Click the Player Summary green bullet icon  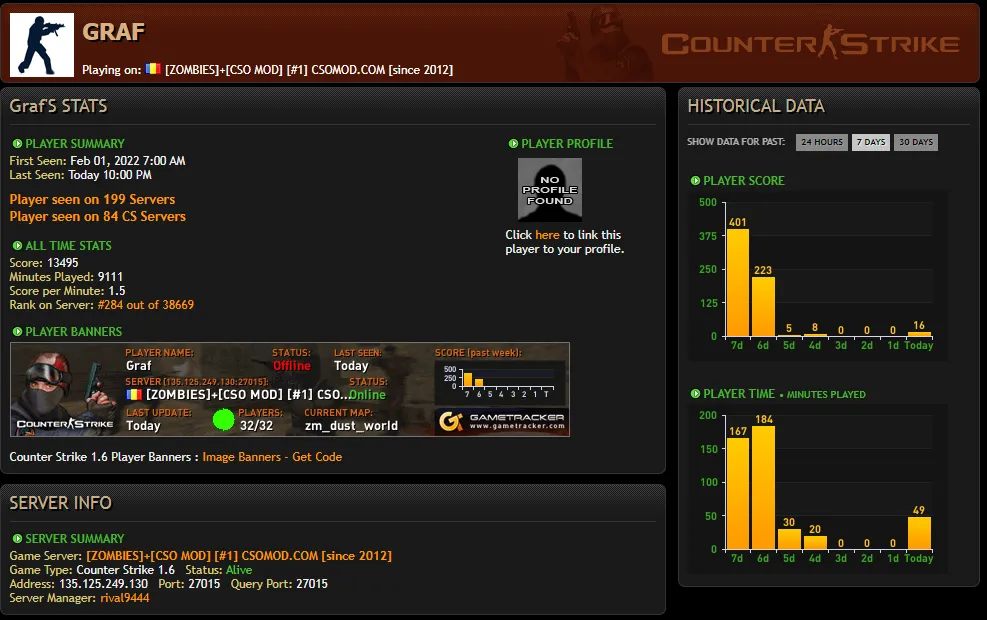pos(18,144)
